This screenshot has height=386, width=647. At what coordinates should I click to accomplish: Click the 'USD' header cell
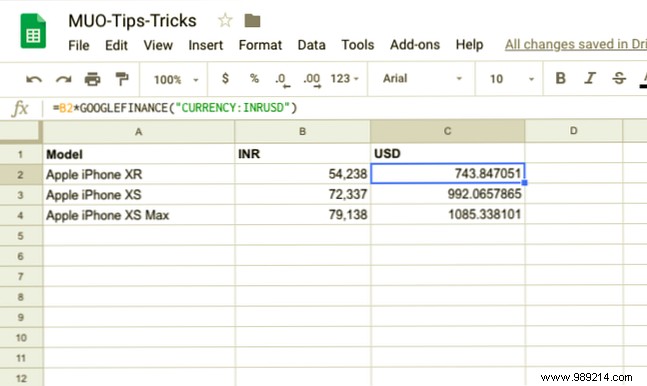tap(448, 154)
